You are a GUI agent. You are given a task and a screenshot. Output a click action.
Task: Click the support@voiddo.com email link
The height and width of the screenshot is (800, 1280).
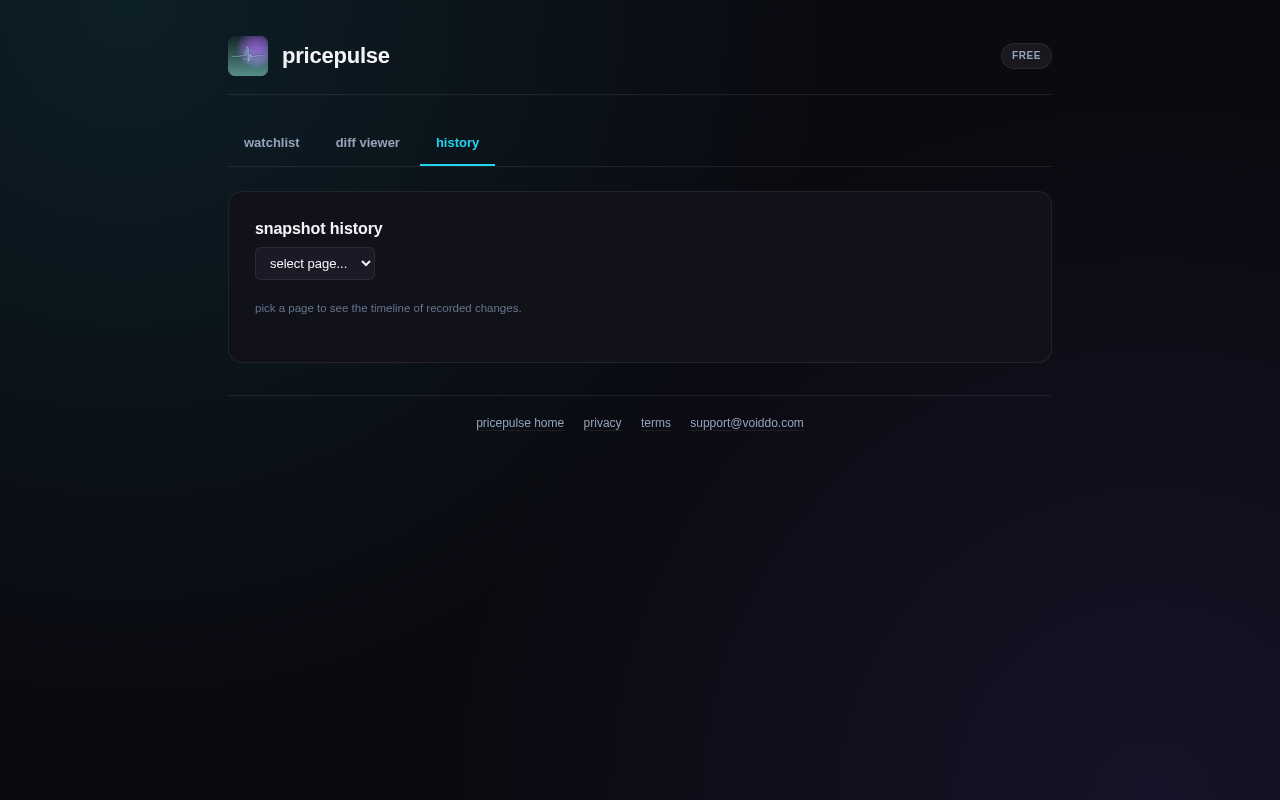pyautogui.click(x=747, y=423)
